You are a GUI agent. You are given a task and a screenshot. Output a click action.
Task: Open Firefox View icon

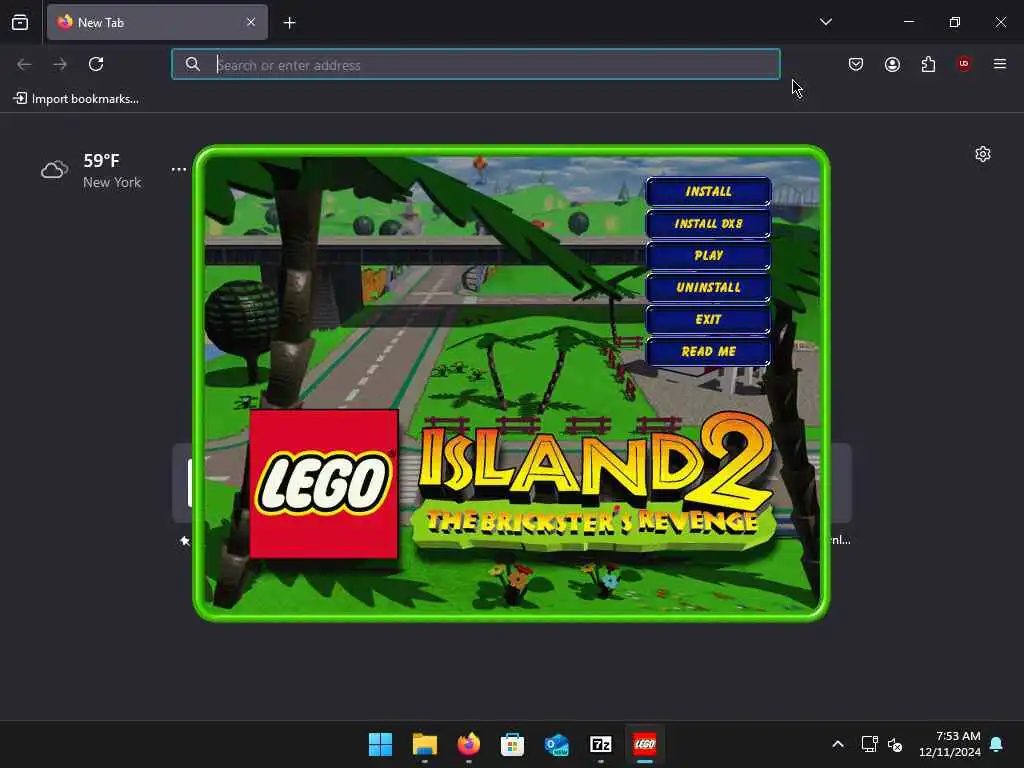tap(20, 22)
